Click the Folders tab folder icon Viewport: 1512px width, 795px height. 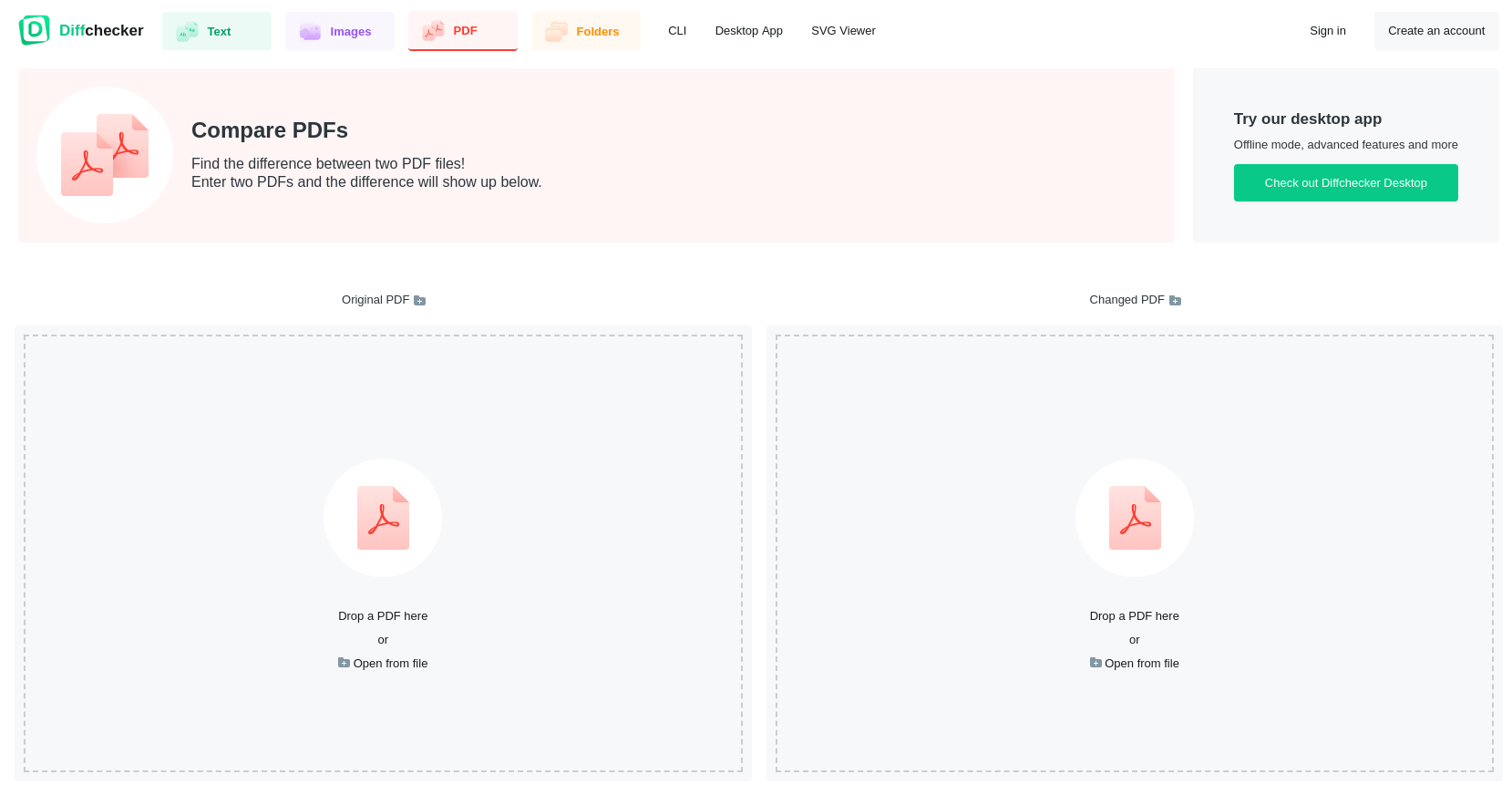pos(556,31)
